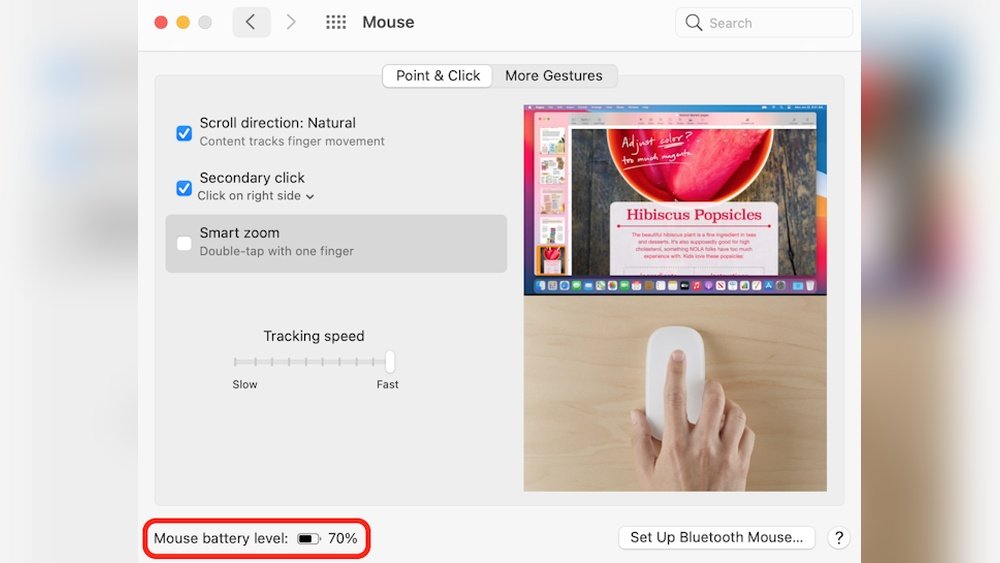Click the help question mark button
This screenshot has width=1000, height=563.
pyautogui.click(x=839, y=538)
